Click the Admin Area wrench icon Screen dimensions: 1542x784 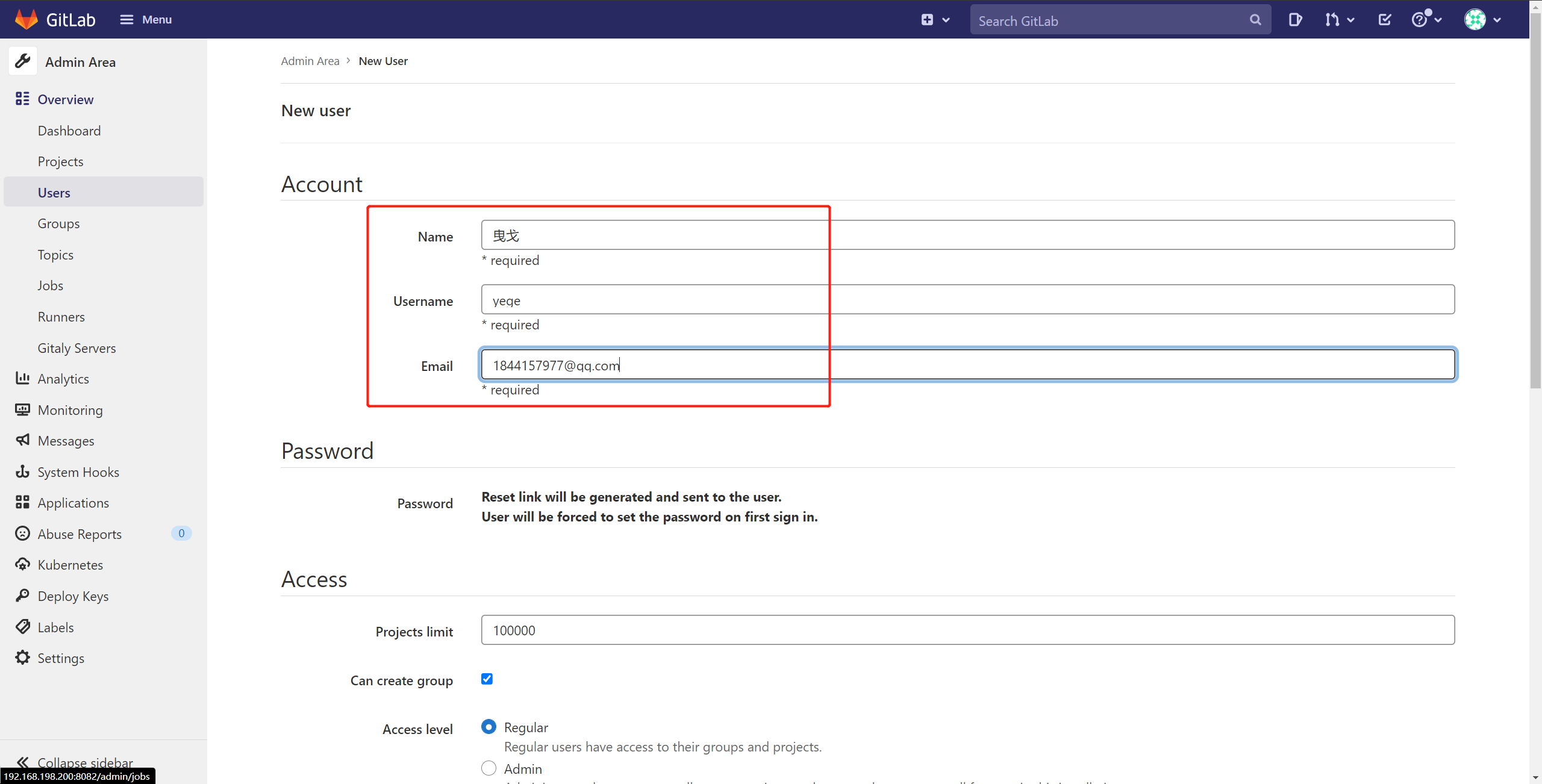tap(23, 61)
